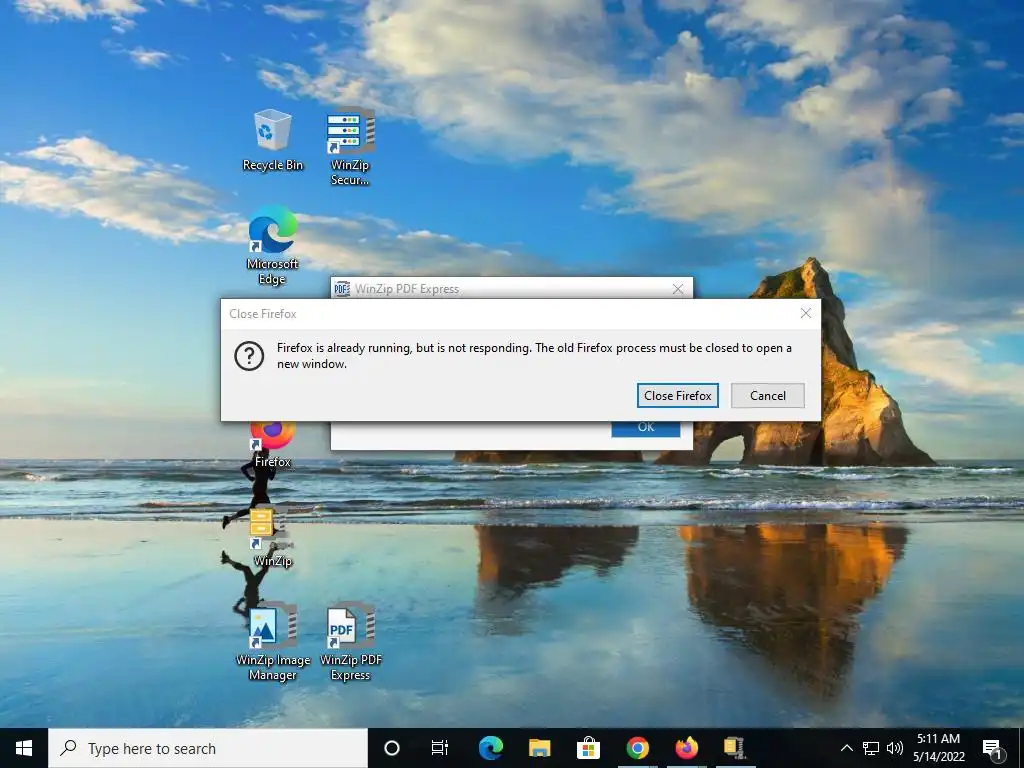Open the network status tray icon
1024x768 pixels.
pyautogui.click(x=871, y=748)
